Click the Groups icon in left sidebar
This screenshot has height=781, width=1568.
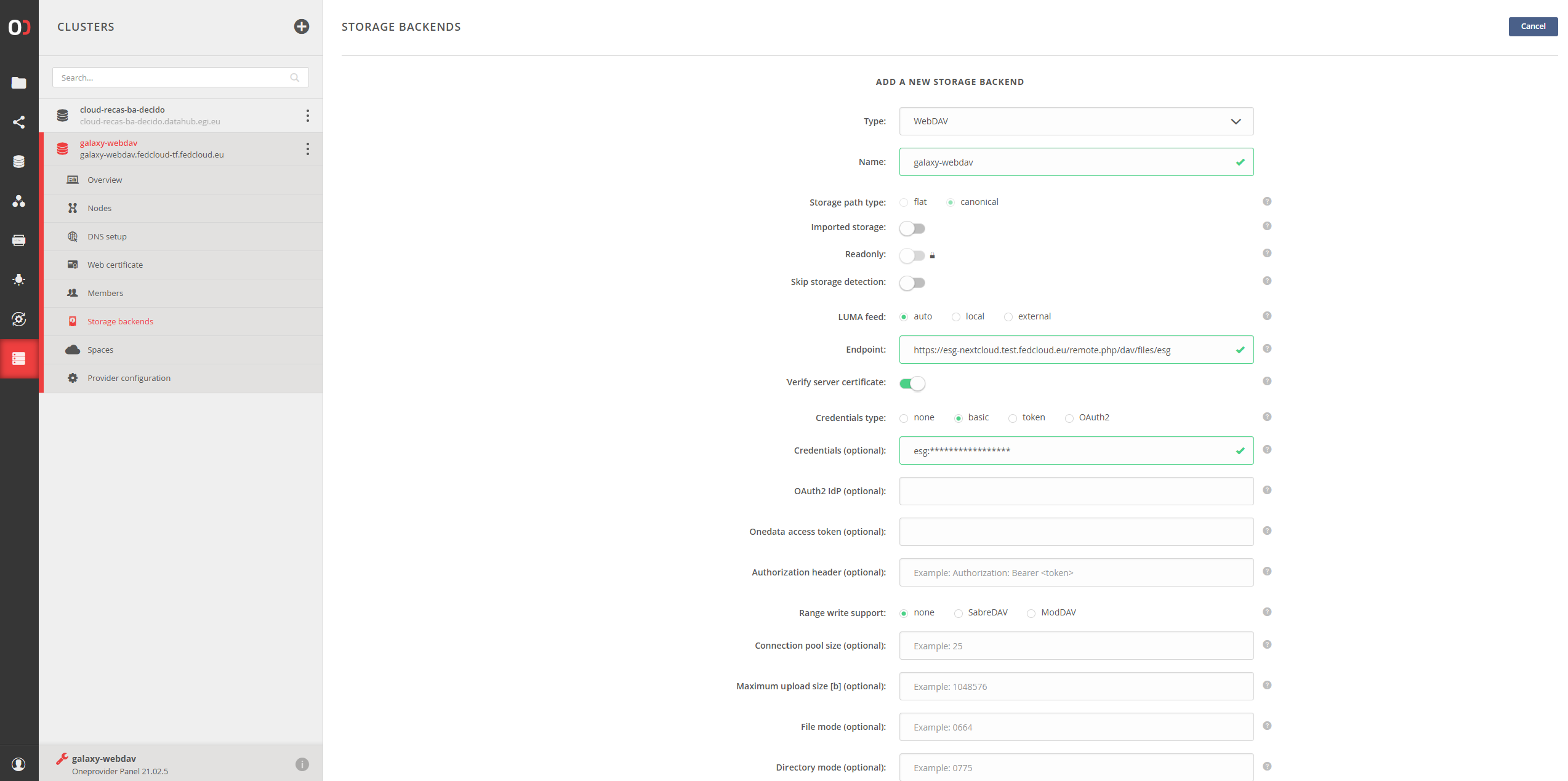click(19, 201)
